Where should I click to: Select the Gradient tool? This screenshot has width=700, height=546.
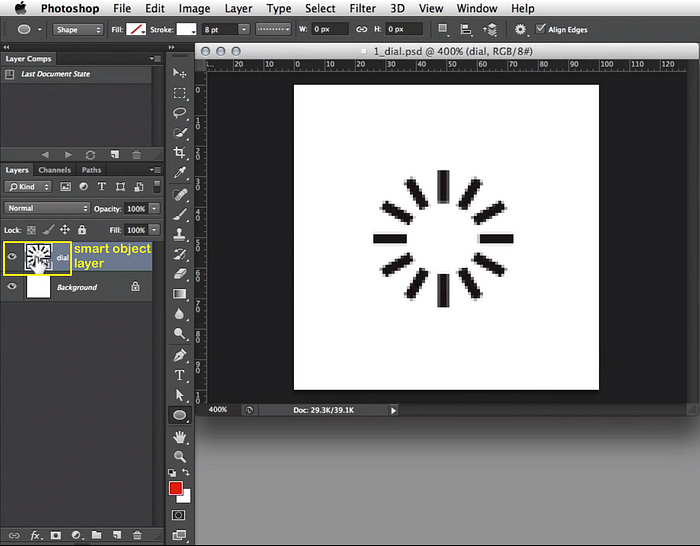179,294
